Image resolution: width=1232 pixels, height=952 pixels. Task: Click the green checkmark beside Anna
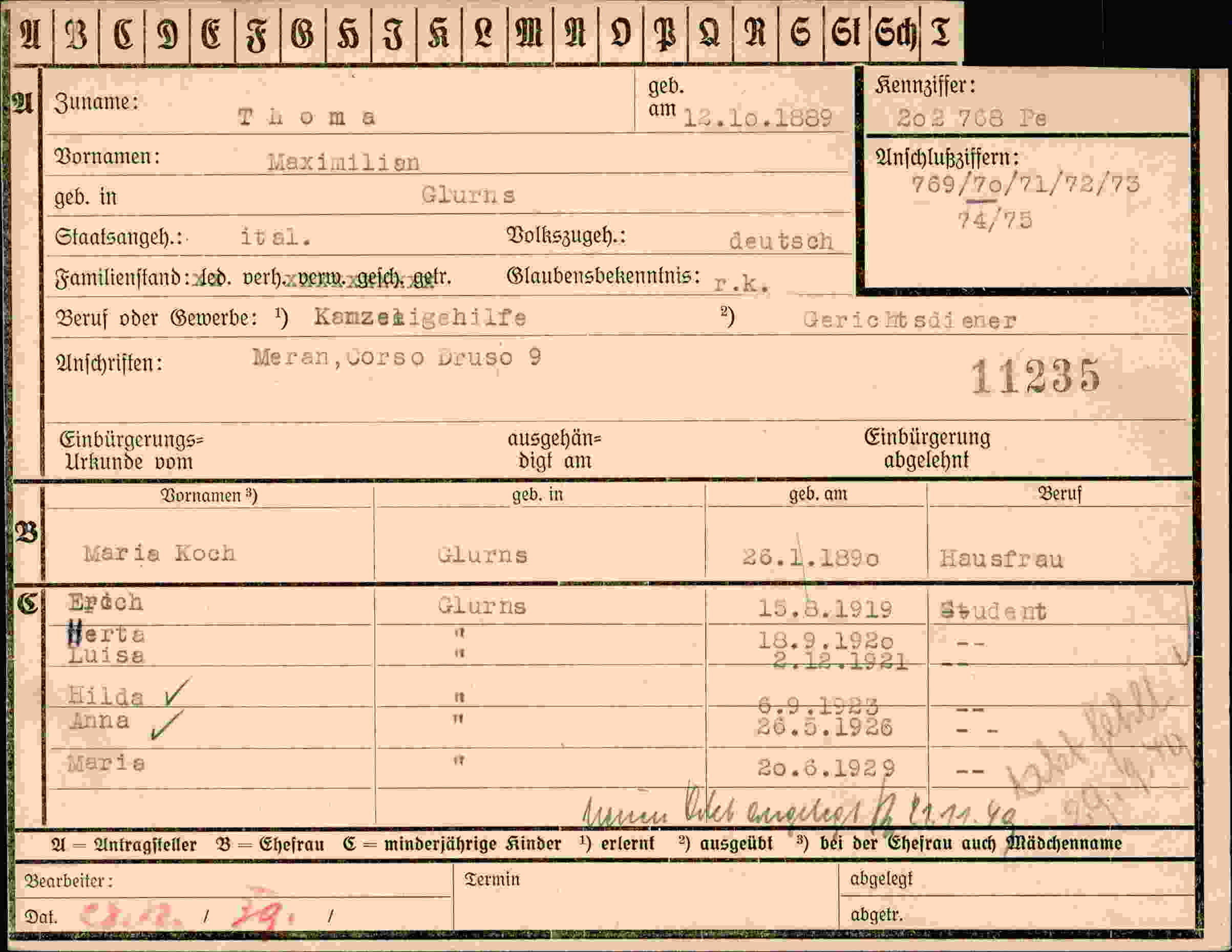pos(167,725)
